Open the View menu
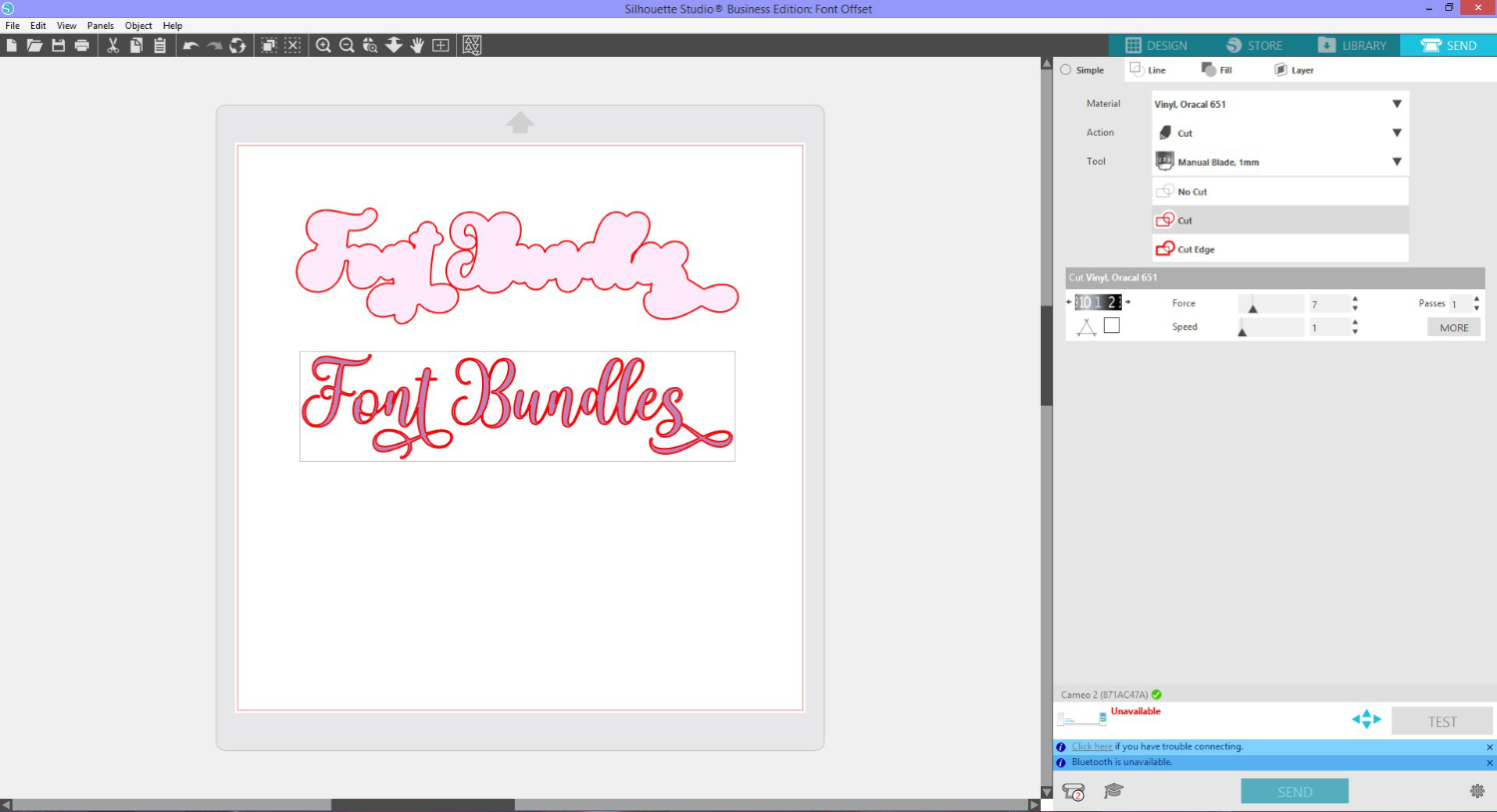Screen dimensions: 1497x812 coord(67,26)
